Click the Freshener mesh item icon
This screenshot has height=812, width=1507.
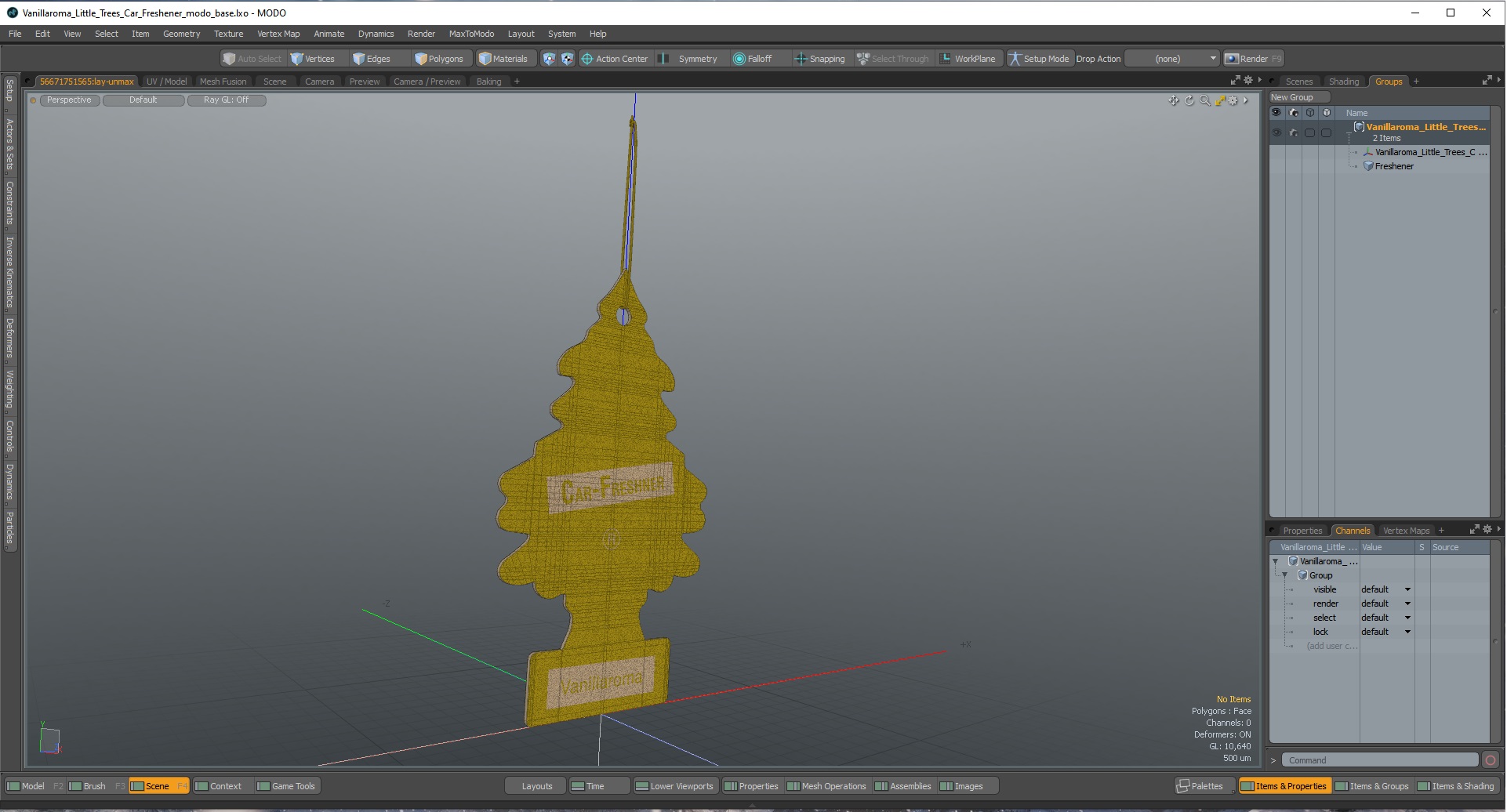(1368, 166)
